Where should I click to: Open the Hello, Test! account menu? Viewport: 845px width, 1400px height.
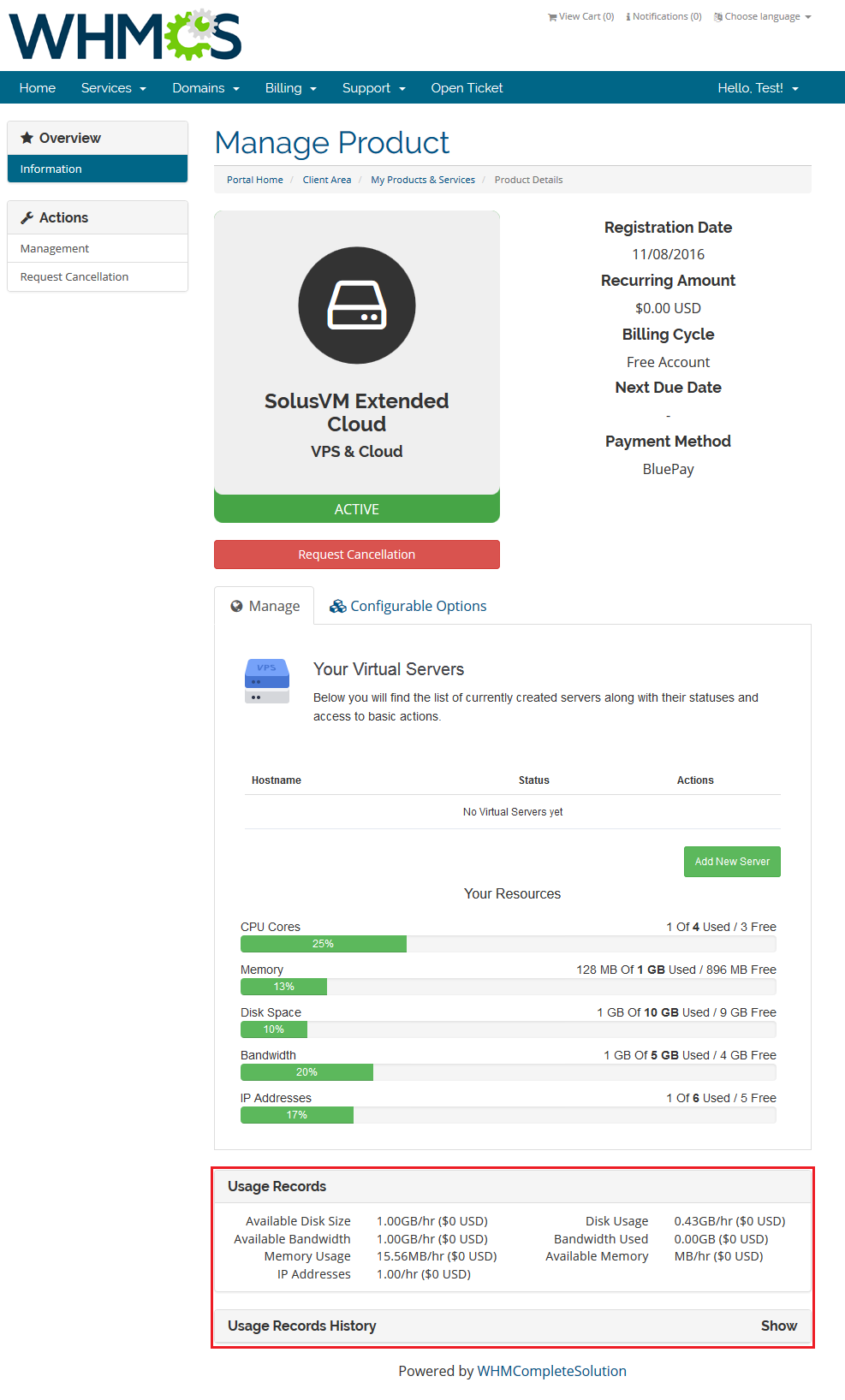[x=758, y=87]
